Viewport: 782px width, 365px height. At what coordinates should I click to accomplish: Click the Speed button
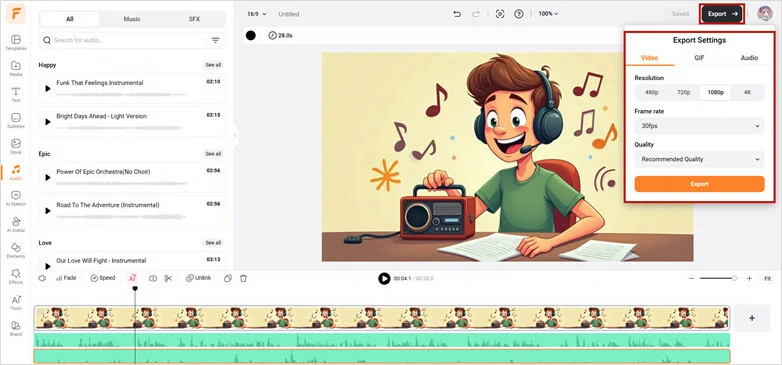[x=103, y=278]
